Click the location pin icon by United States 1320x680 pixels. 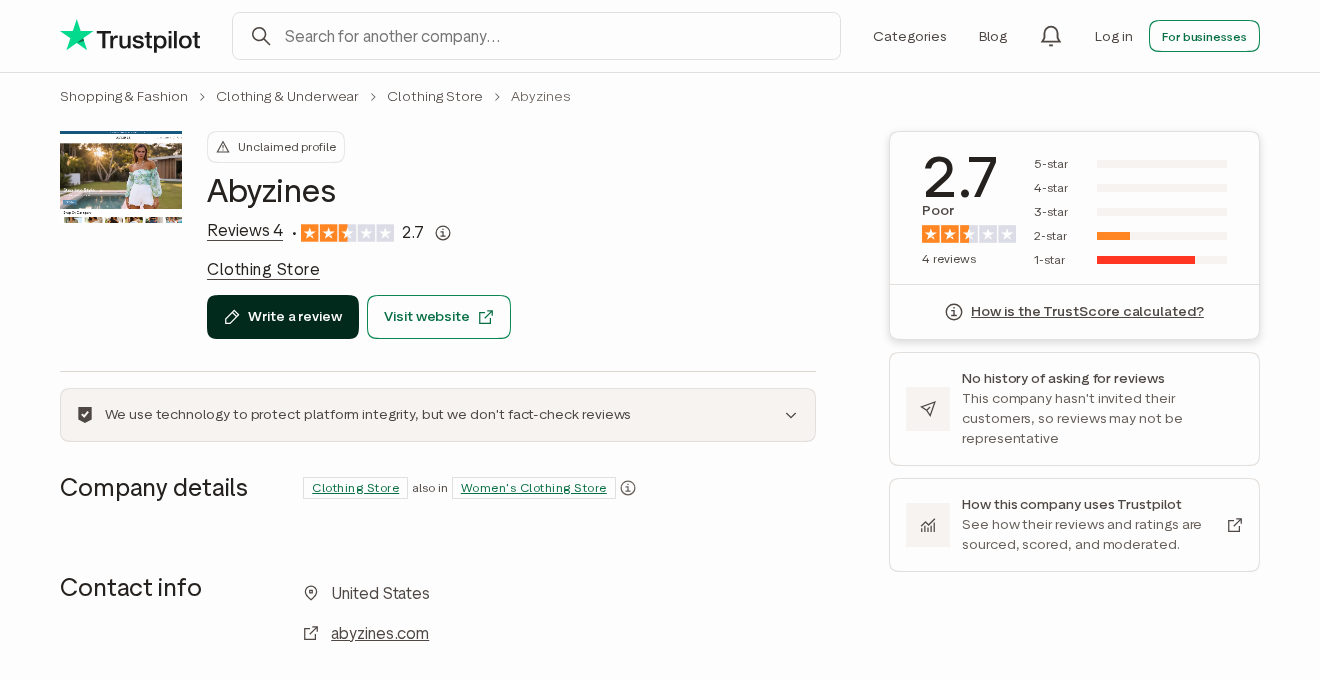point(311,593)
